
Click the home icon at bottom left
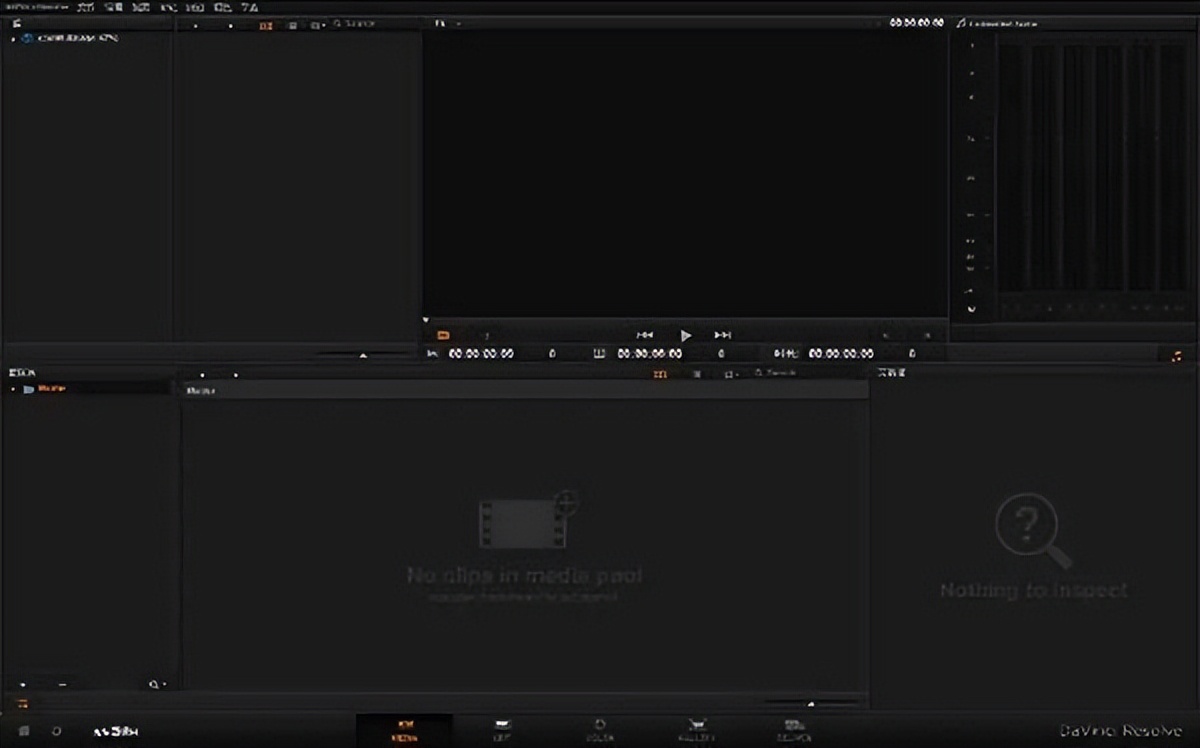(x=24, y=731)
